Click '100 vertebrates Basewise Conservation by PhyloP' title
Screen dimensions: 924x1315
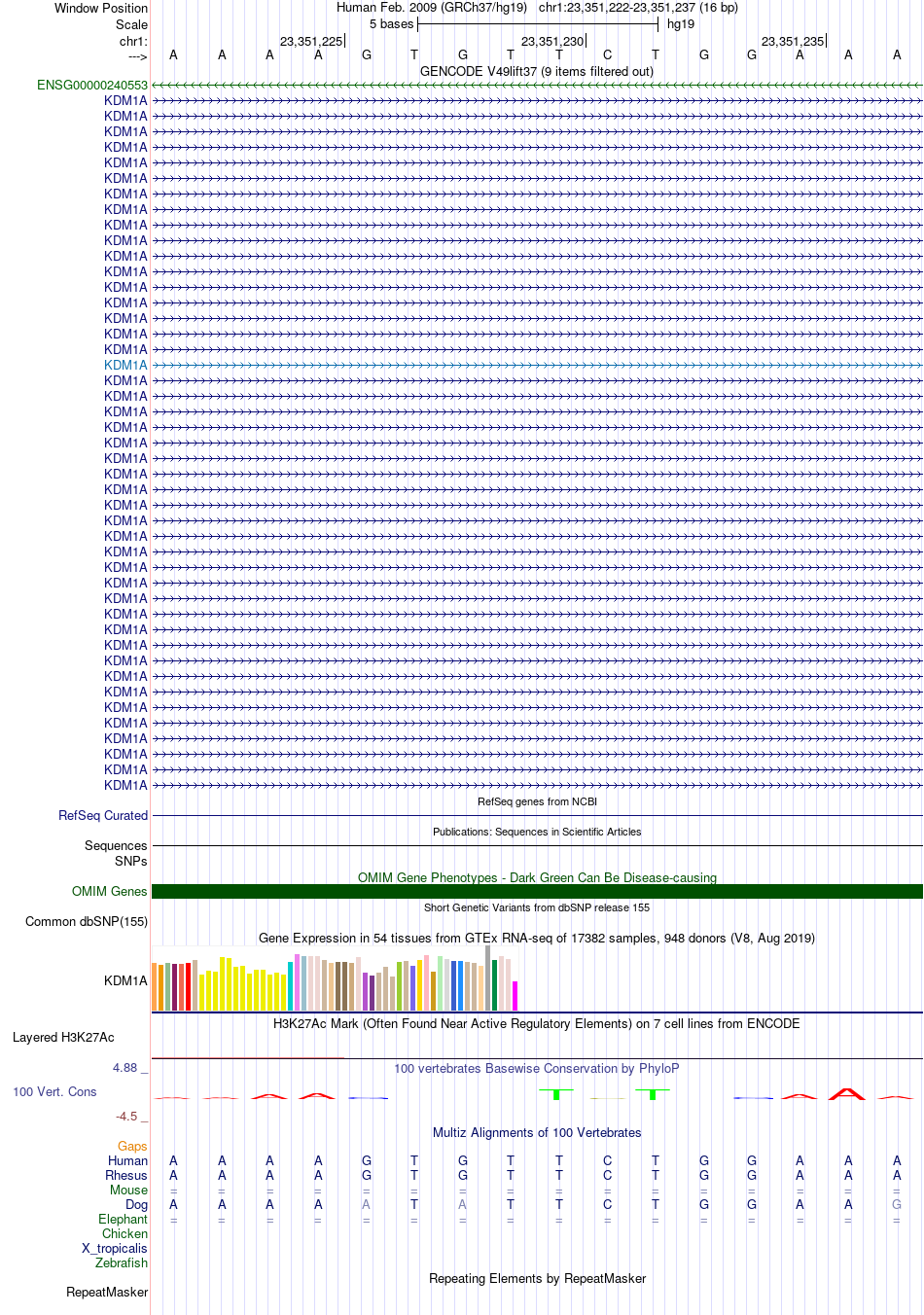[537, 1069]
